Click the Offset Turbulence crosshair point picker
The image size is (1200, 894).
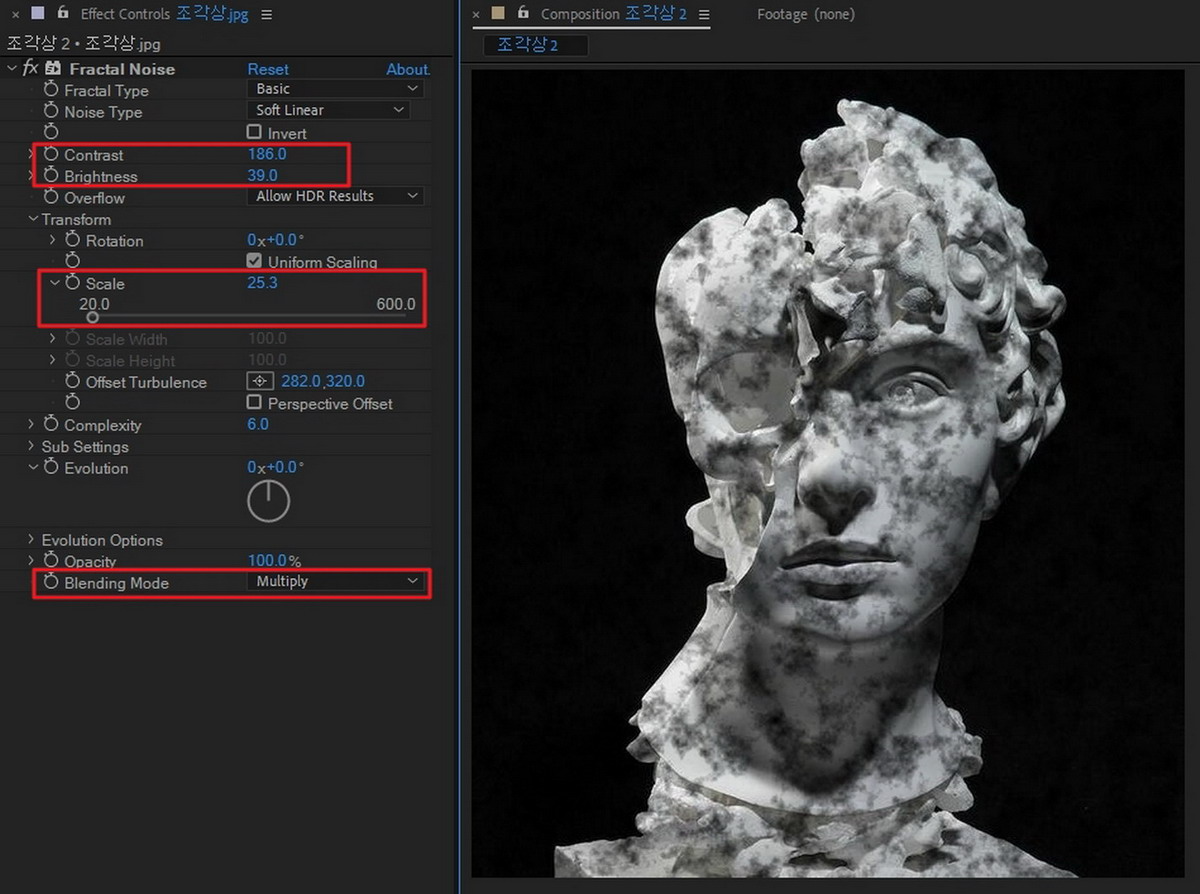coord(260,381)
